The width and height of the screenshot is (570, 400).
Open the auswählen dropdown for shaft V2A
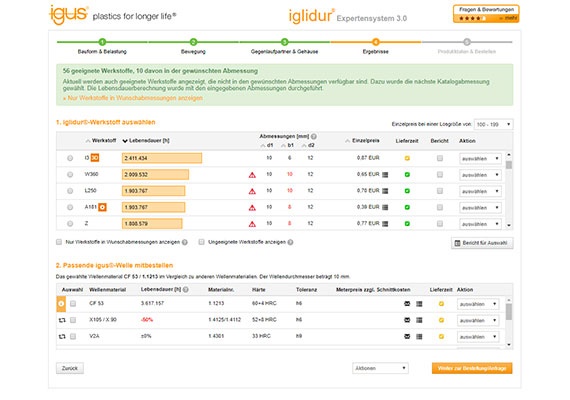click(x=478, y=337)
